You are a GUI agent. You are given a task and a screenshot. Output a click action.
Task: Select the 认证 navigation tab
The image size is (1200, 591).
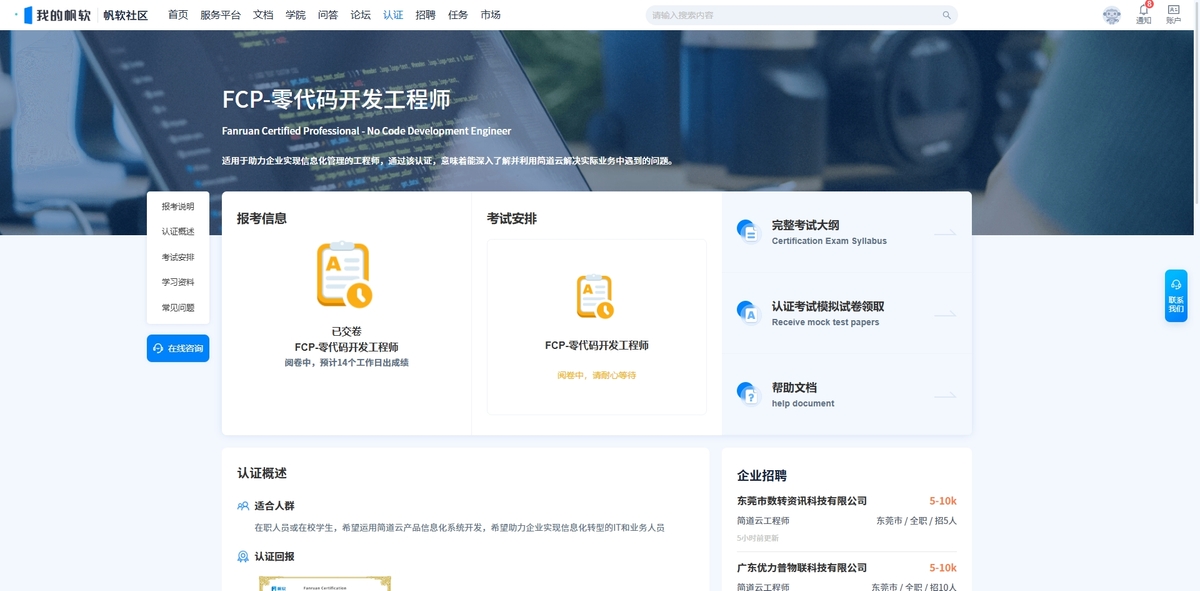pos(393,15)
